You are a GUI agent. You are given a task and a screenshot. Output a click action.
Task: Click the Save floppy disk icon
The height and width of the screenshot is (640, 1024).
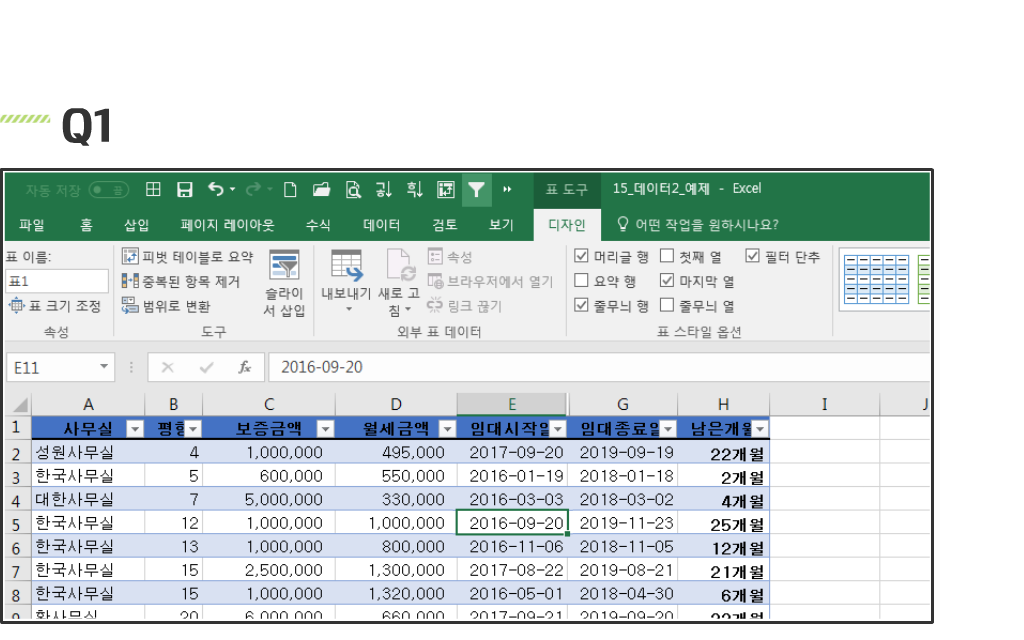point(185,189)
